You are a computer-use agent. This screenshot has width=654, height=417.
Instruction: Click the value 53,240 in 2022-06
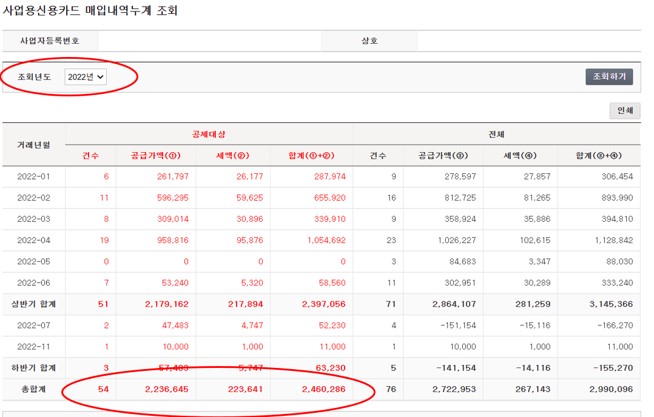(175, 283)
